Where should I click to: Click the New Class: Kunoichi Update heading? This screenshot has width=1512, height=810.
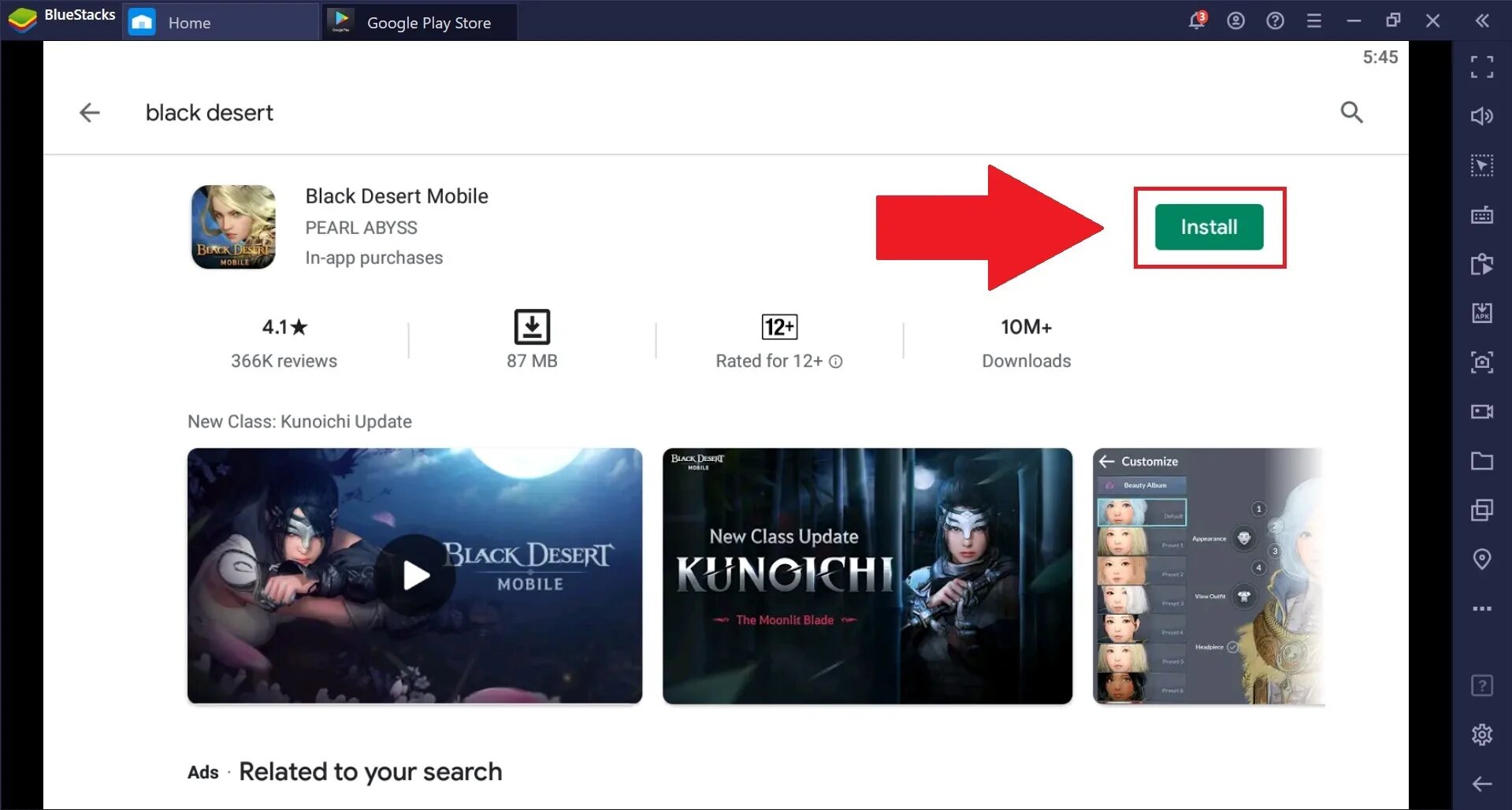tap(299, 422)
